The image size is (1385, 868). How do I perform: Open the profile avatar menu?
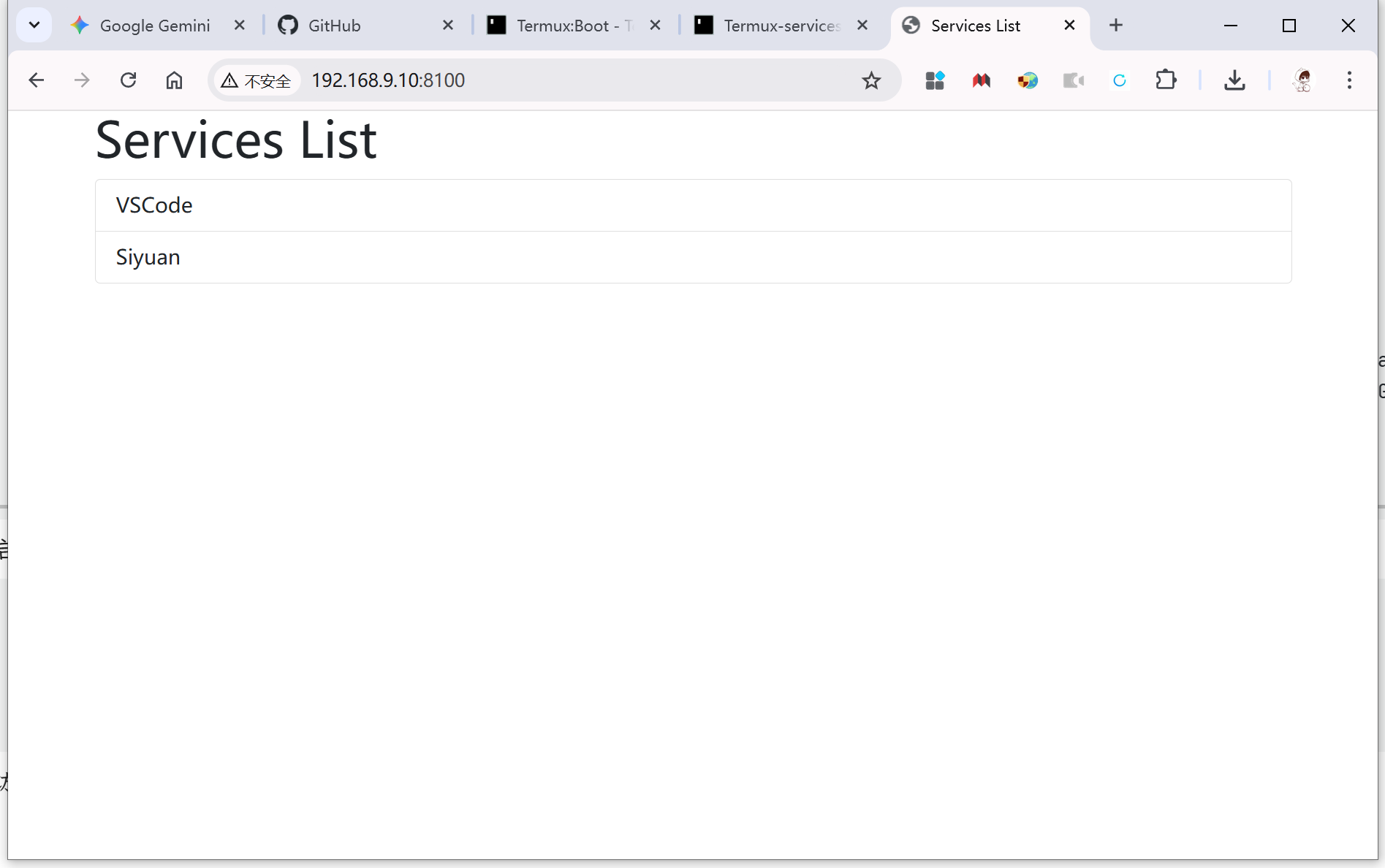pos(1303,80)
